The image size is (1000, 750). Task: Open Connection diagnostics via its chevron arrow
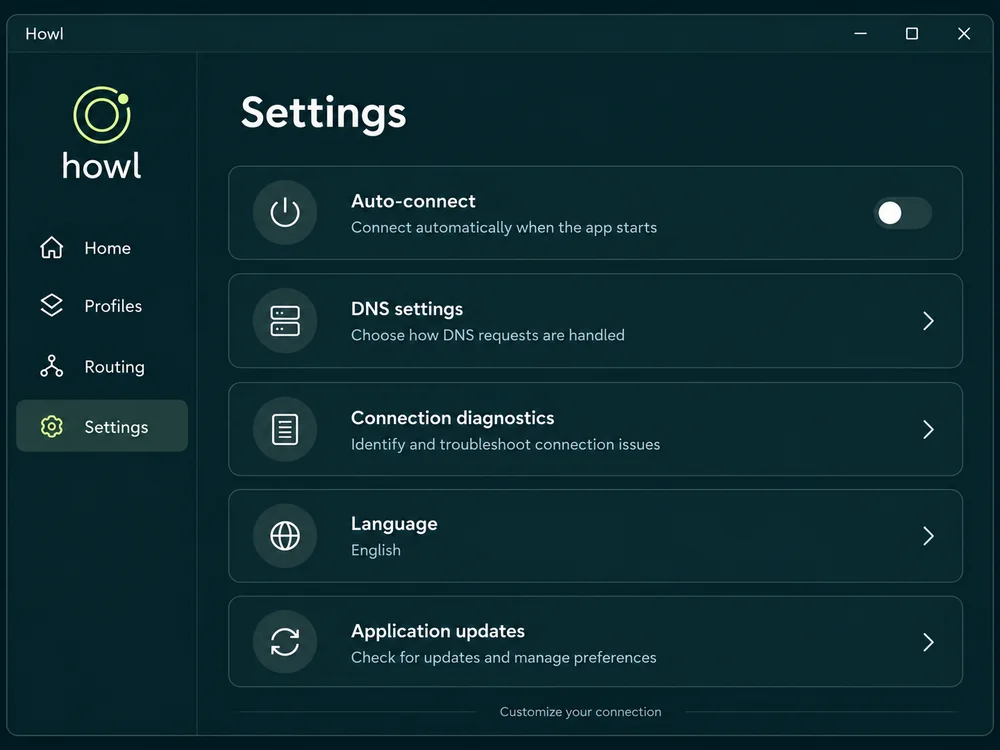coord(929,429)
